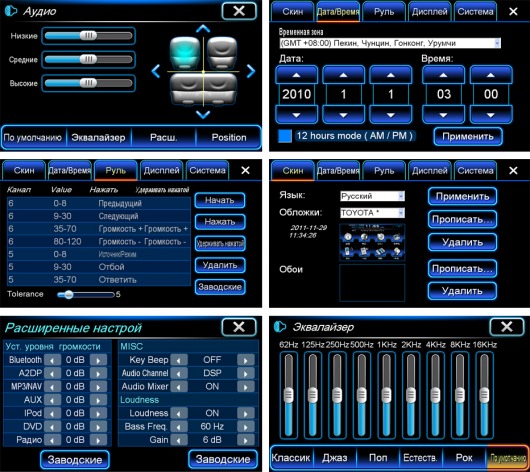The width and height of the screenshot is (530, 472).
Task: Adjust the 1KHz equalizer slider
Action: (x=386, y=395)
